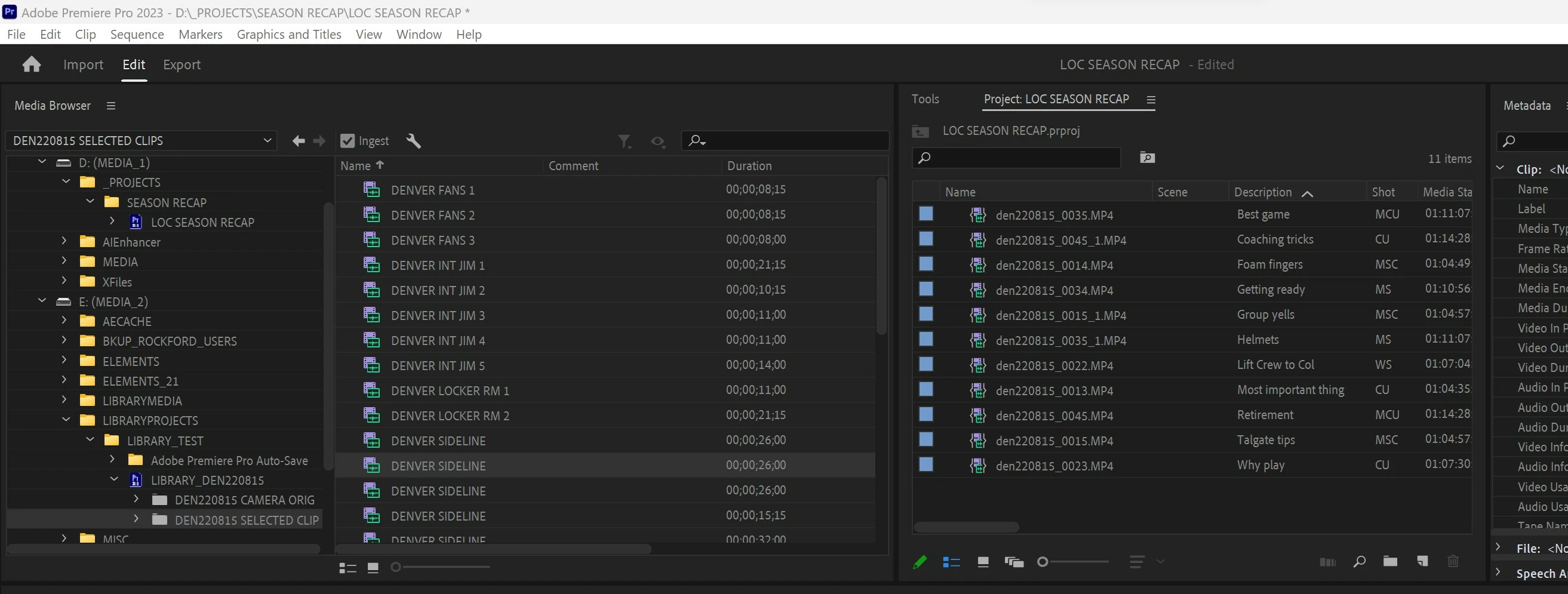Open ingest settings wrench
The height and width of the screenshot is (594, 1568).
point(413,141)
